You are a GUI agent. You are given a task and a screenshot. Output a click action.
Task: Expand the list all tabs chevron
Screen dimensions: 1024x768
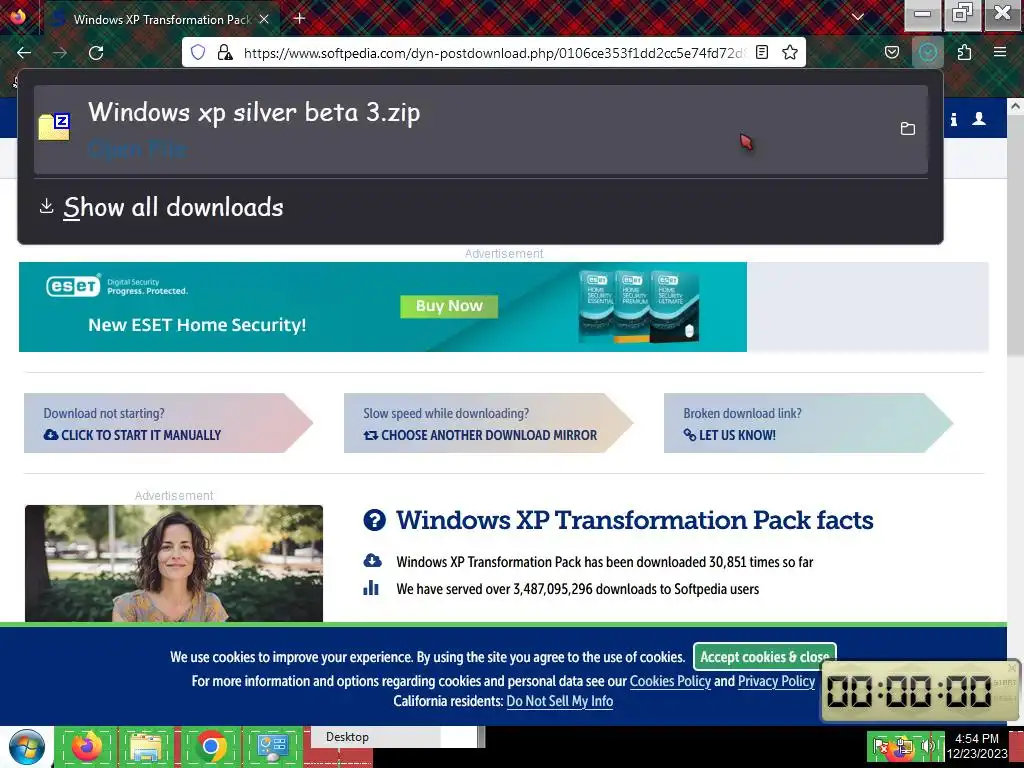[x=857, y=18]
